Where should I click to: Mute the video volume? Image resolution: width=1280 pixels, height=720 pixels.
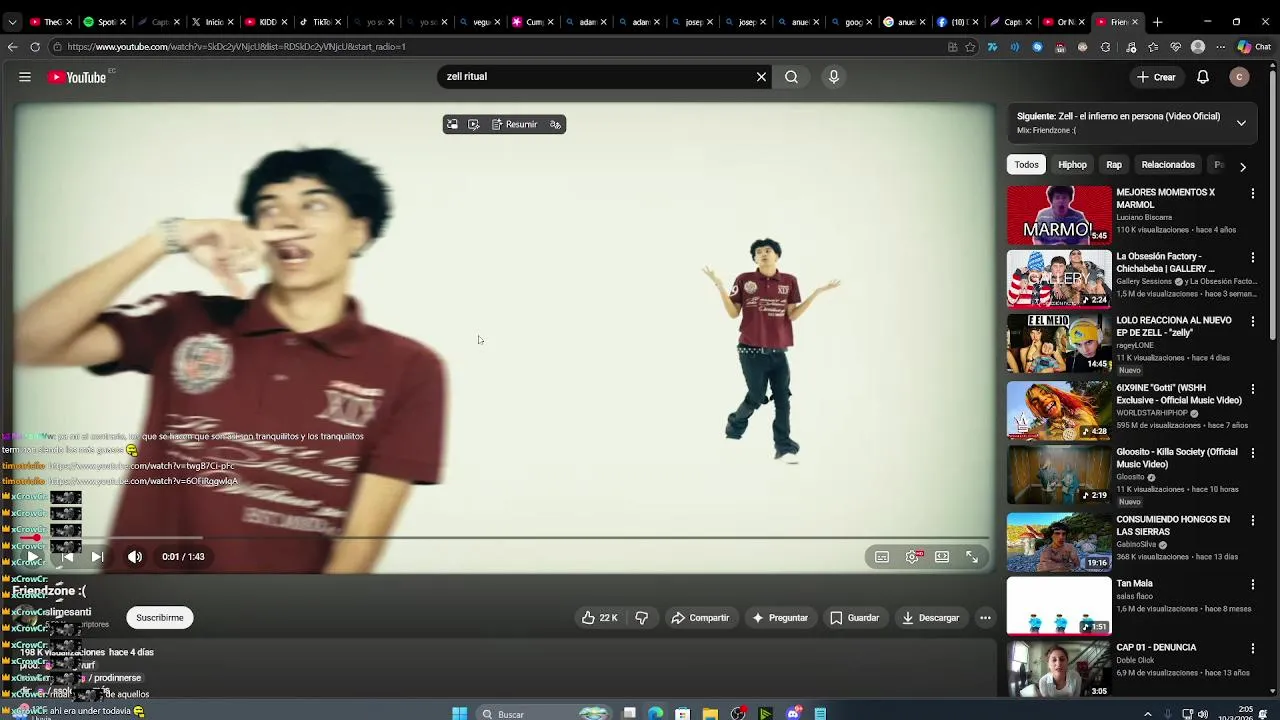(135, 557)
